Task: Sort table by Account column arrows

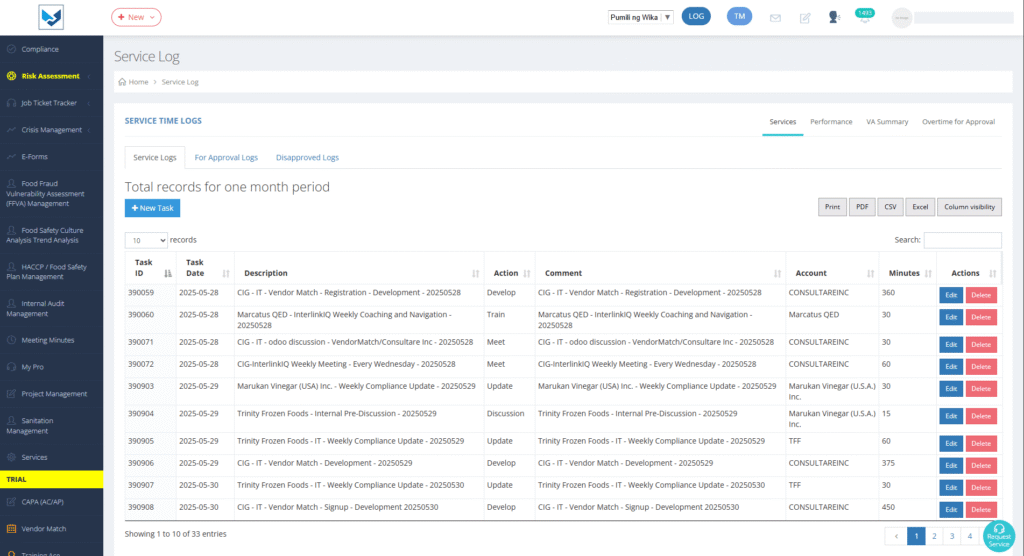Action: 871,273
